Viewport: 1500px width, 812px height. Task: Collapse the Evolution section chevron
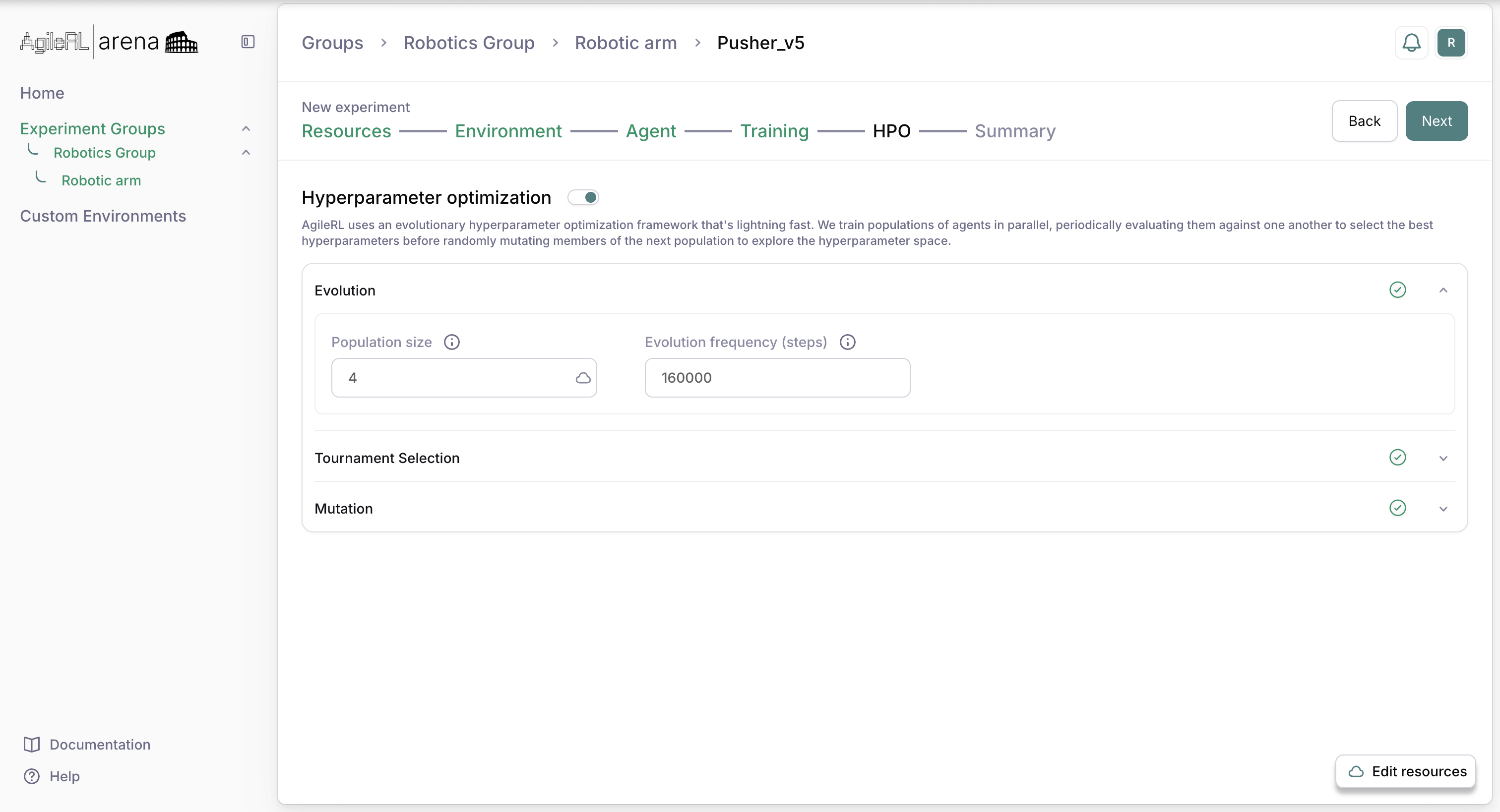(x=1443, y=290)
